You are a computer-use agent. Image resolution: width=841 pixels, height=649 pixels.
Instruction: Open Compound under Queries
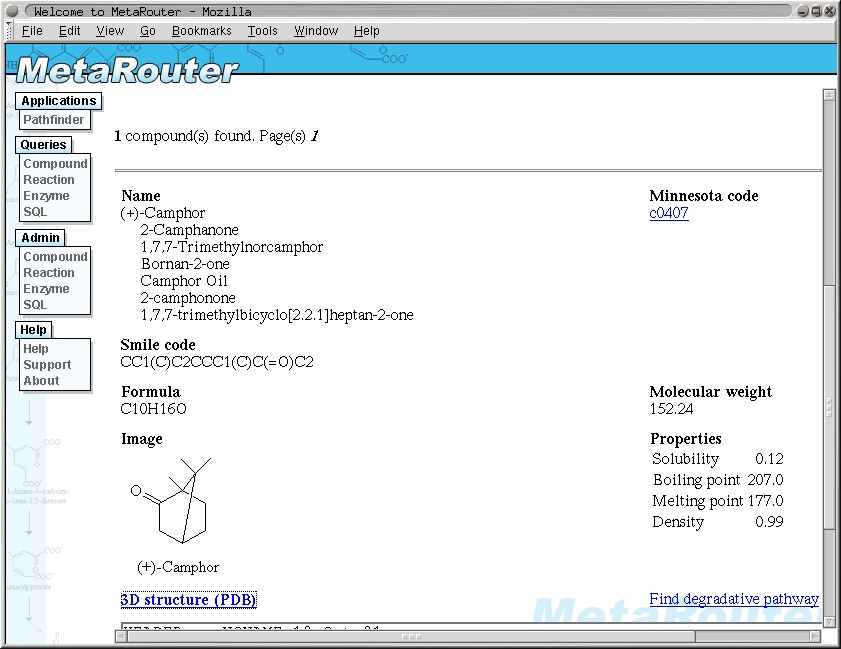(55, 164)
